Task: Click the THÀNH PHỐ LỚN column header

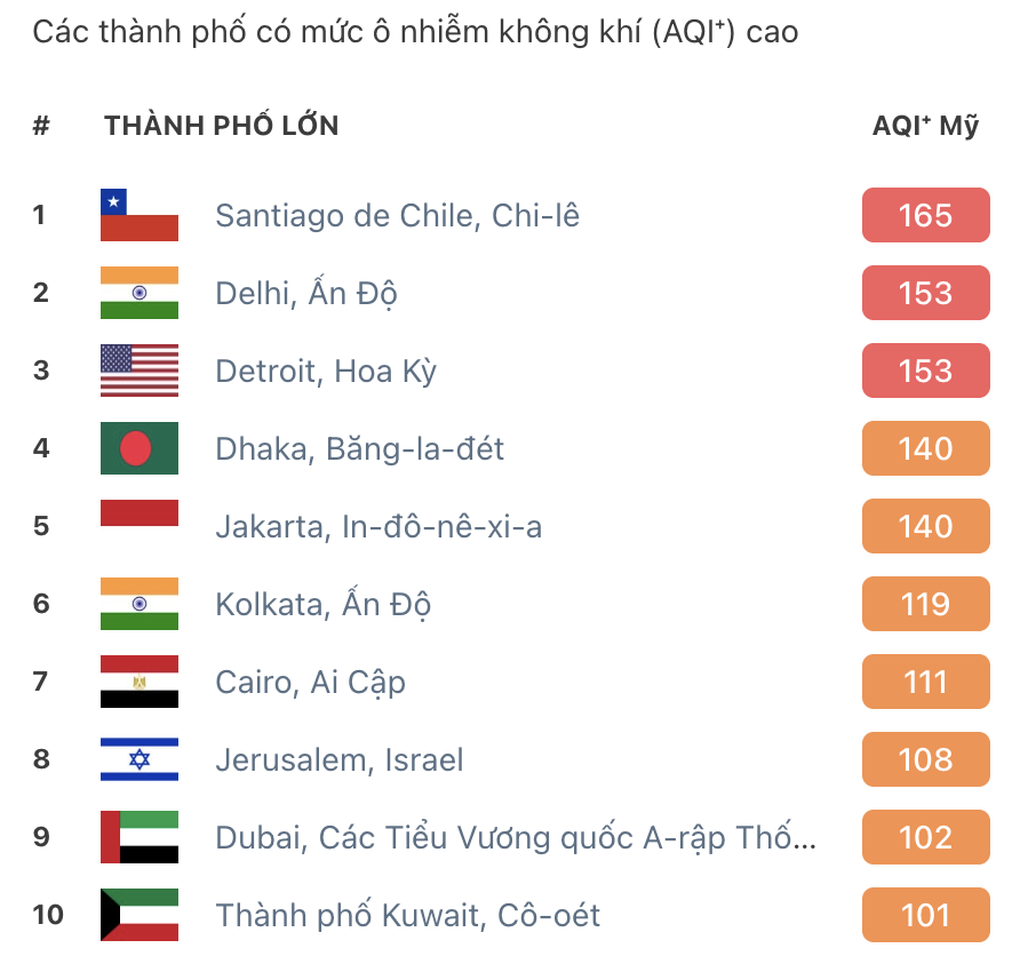Action: coord(222,125)
